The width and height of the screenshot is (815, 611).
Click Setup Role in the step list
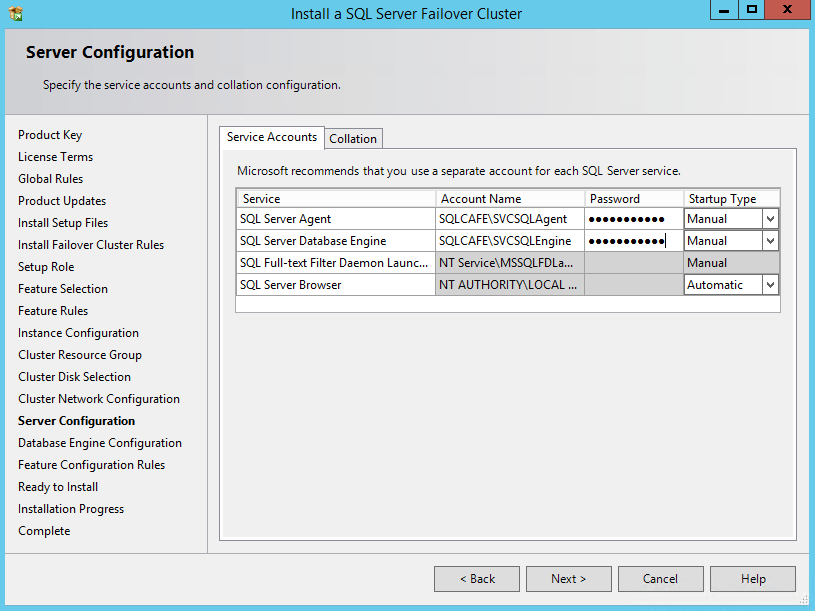tap(46, 267)
